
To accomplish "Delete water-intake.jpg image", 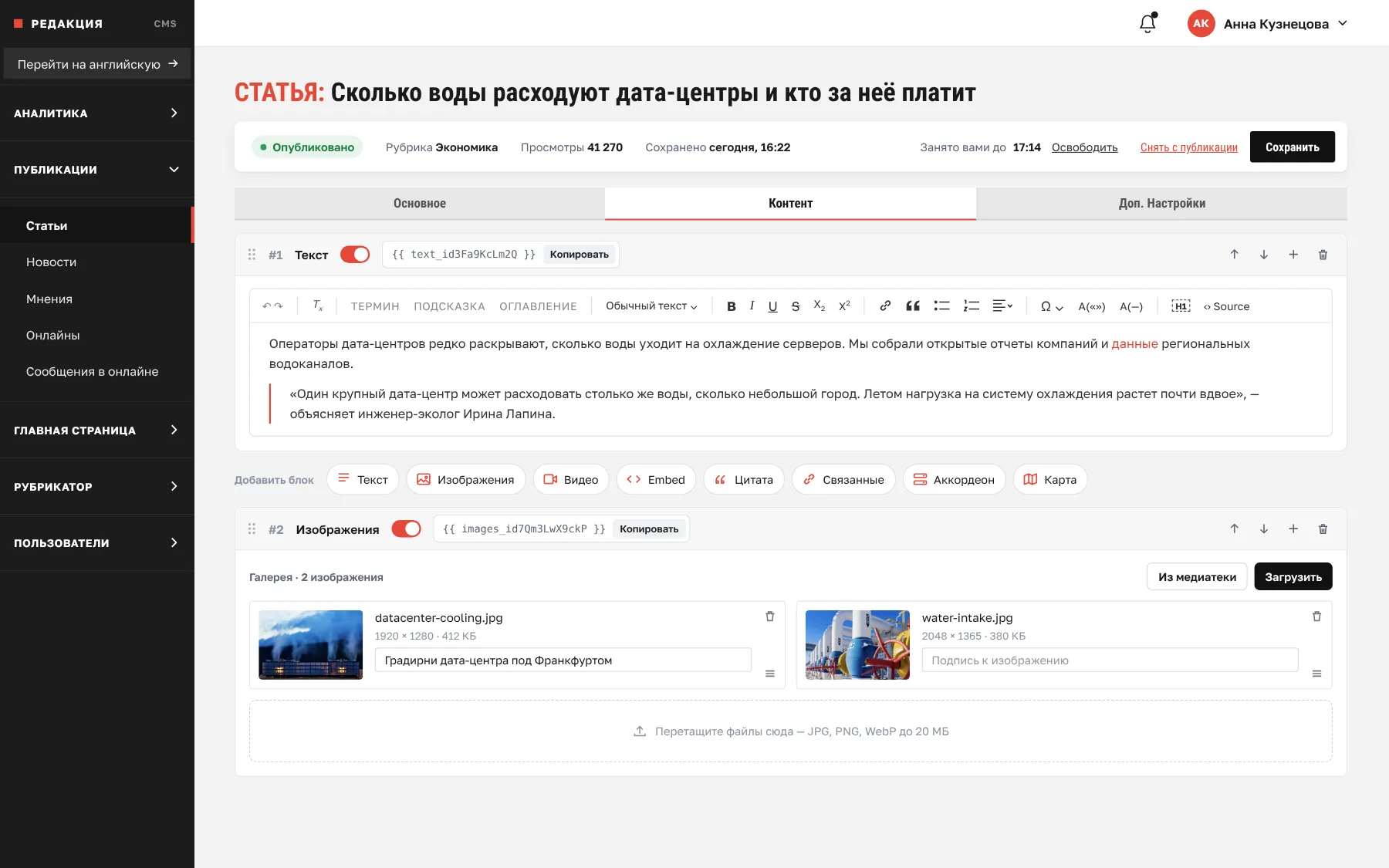I will tap(1316, 616).
